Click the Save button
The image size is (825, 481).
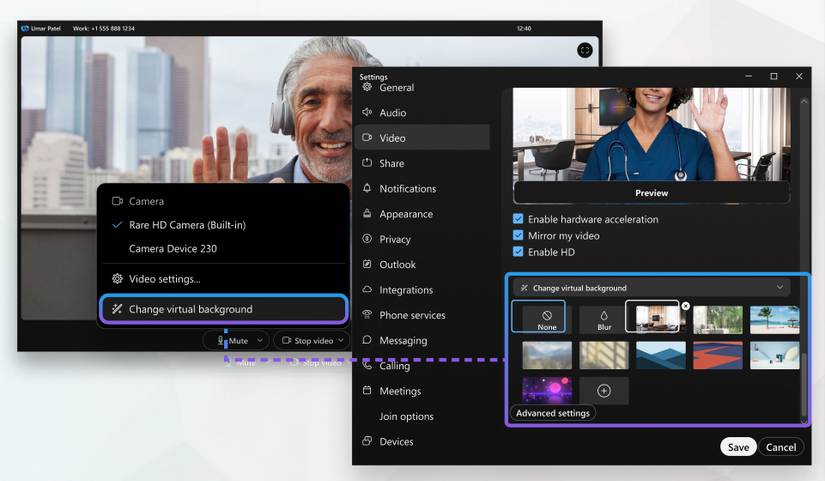tap(738, 447)
